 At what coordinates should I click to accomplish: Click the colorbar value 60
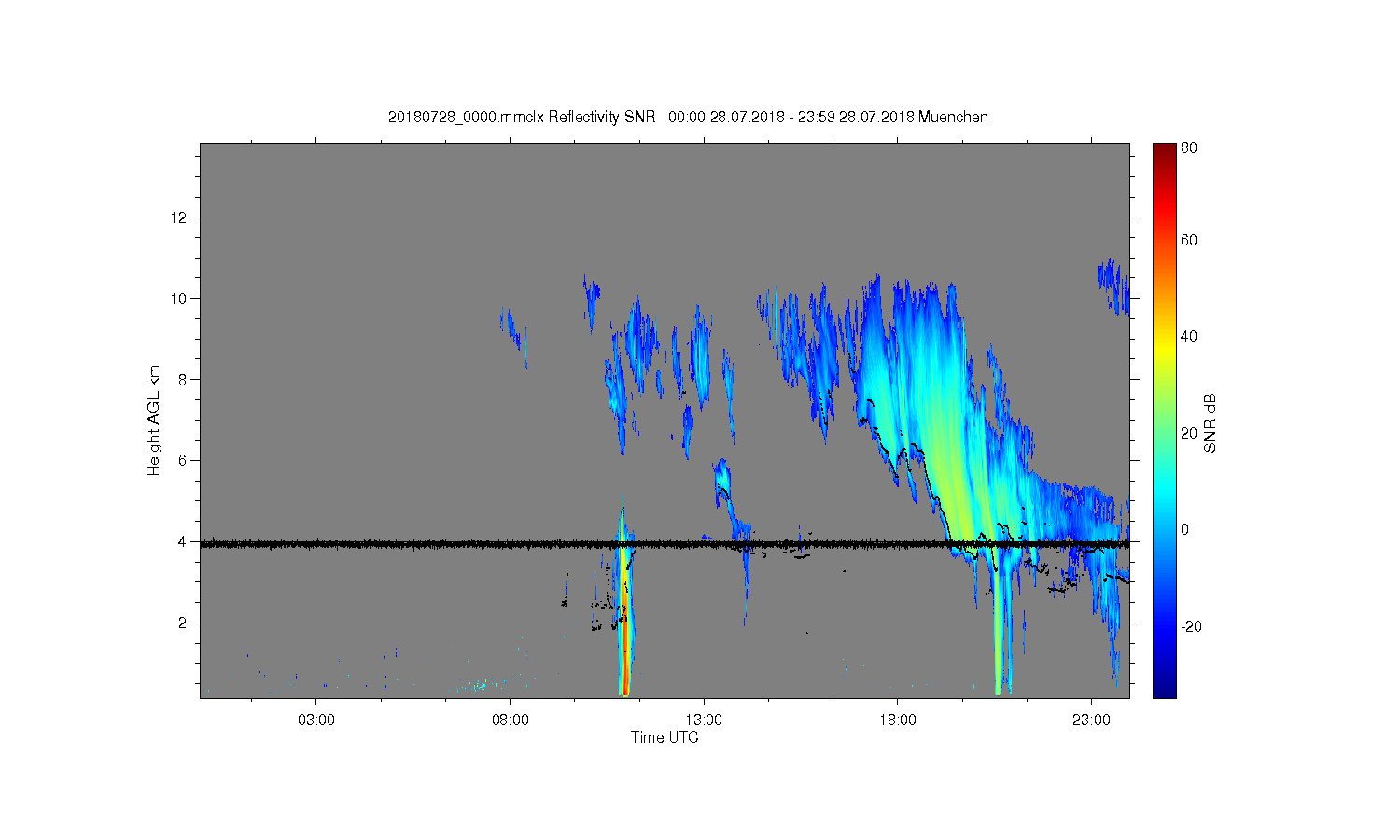1189,240
